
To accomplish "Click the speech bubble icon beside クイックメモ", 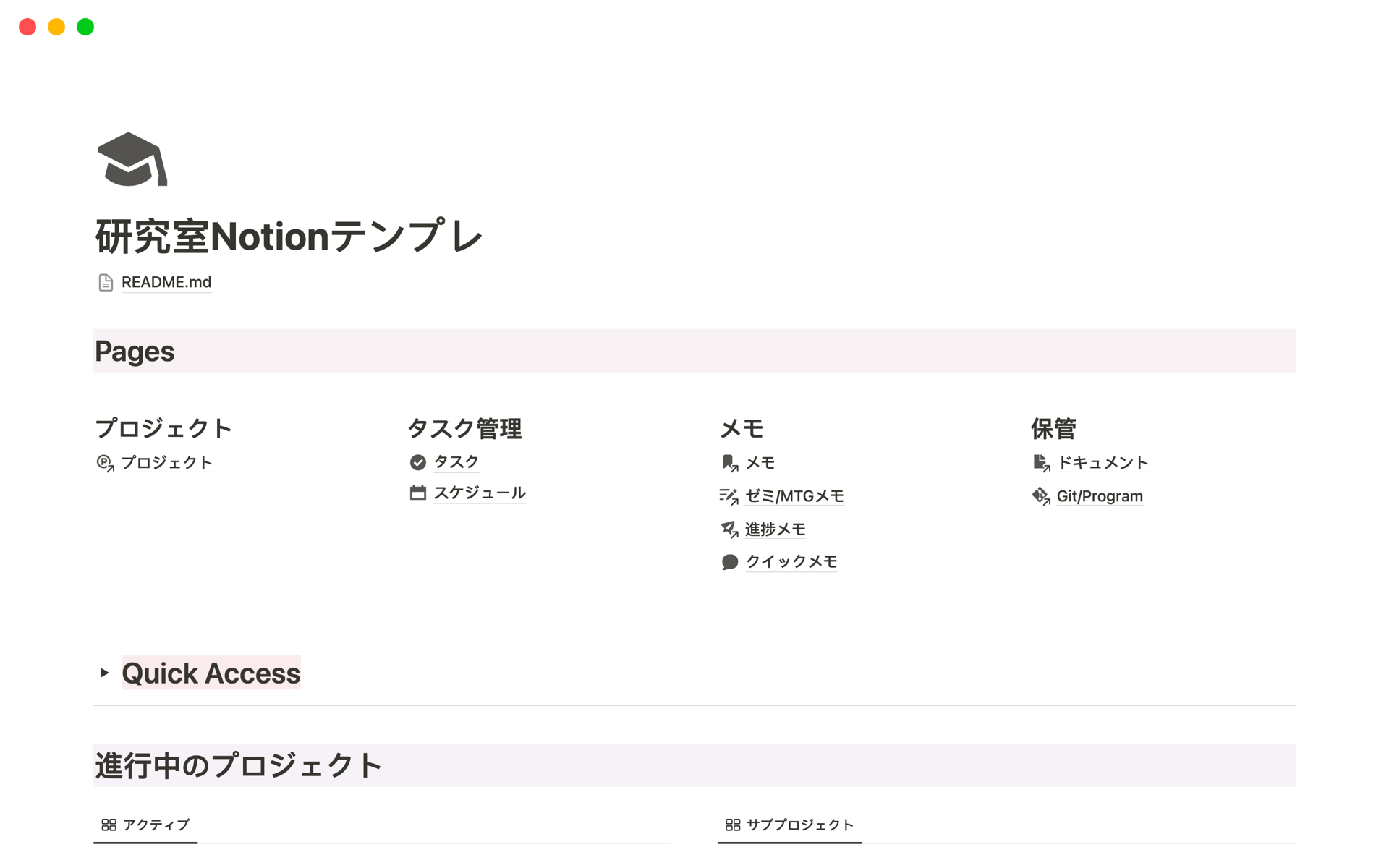I will click(x=729, y=561).
